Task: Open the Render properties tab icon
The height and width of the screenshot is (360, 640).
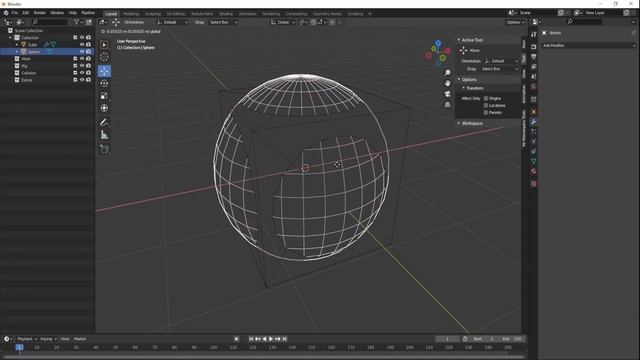Action: (x=533, y=47)
